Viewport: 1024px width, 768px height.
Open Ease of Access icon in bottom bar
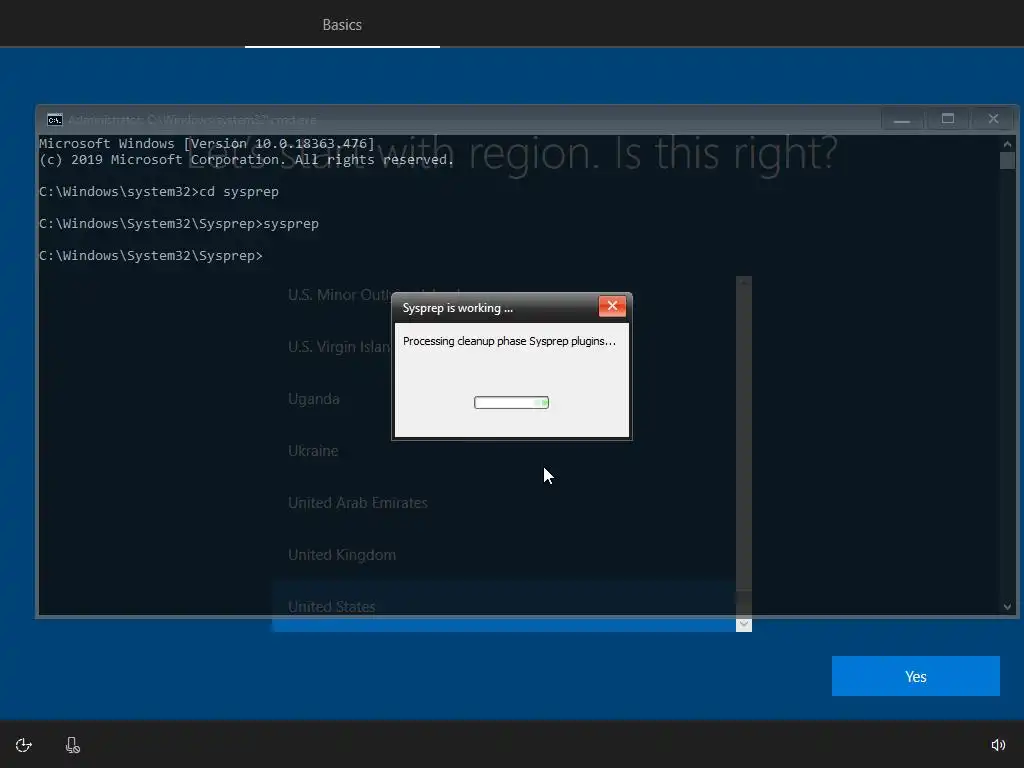pyautogui.click(x=24, y=745)
